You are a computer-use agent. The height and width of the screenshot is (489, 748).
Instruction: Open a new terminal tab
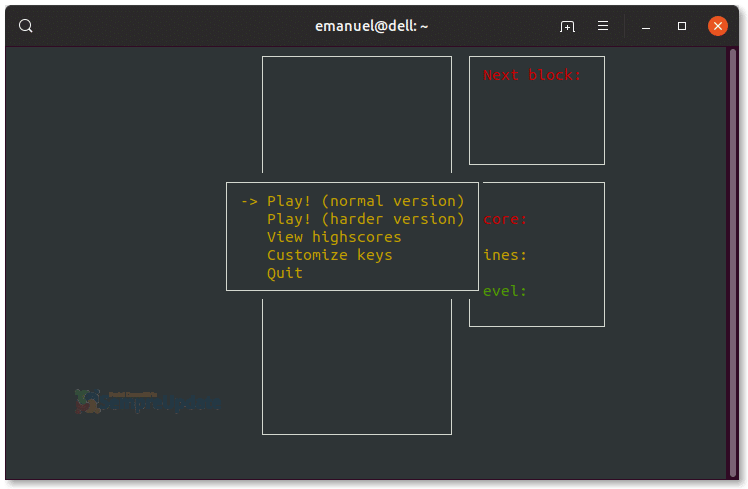[567, 26]
